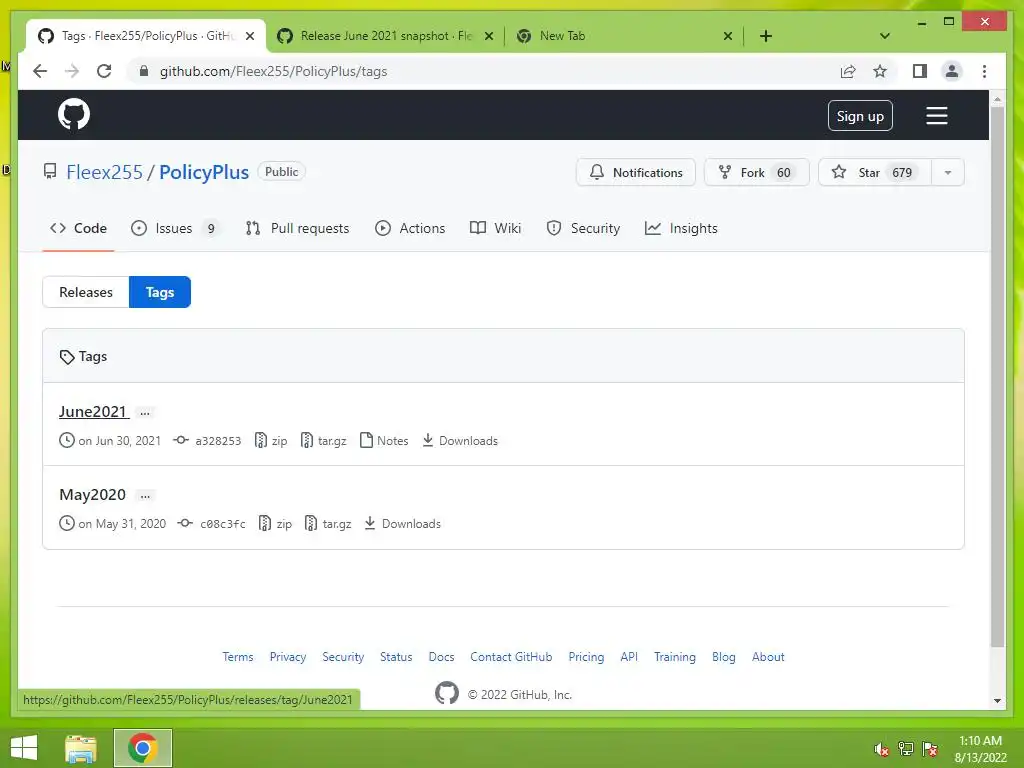Select the Tags view button

(x=160, y=292)
